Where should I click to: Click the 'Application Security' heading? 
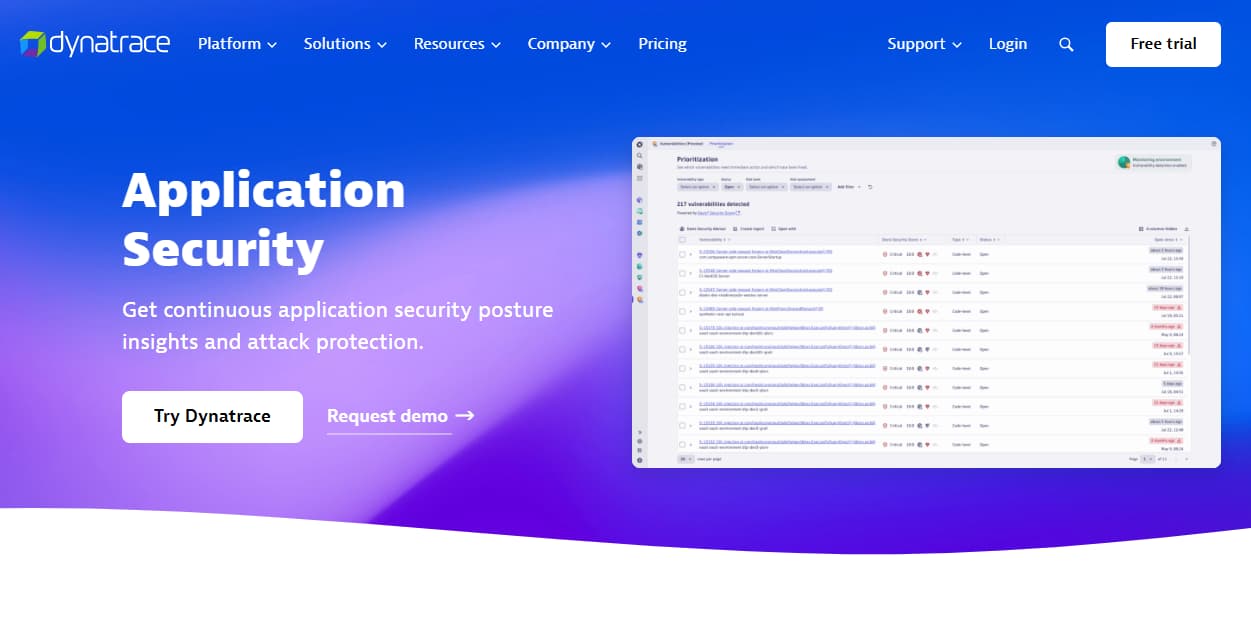pyautogui.click(x=264, y=219)
